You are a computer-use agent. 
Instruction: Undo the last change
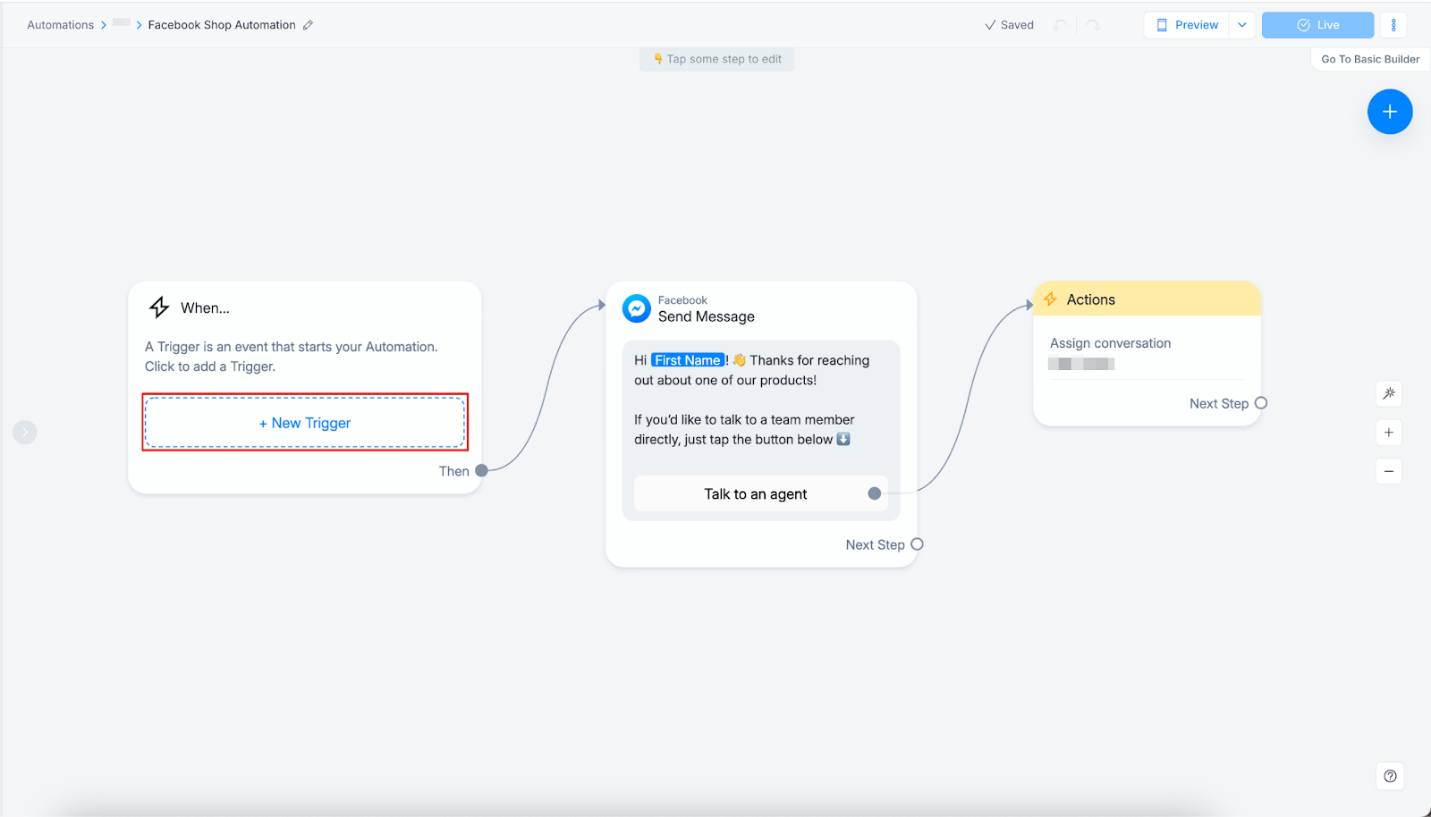(1059, 24)
